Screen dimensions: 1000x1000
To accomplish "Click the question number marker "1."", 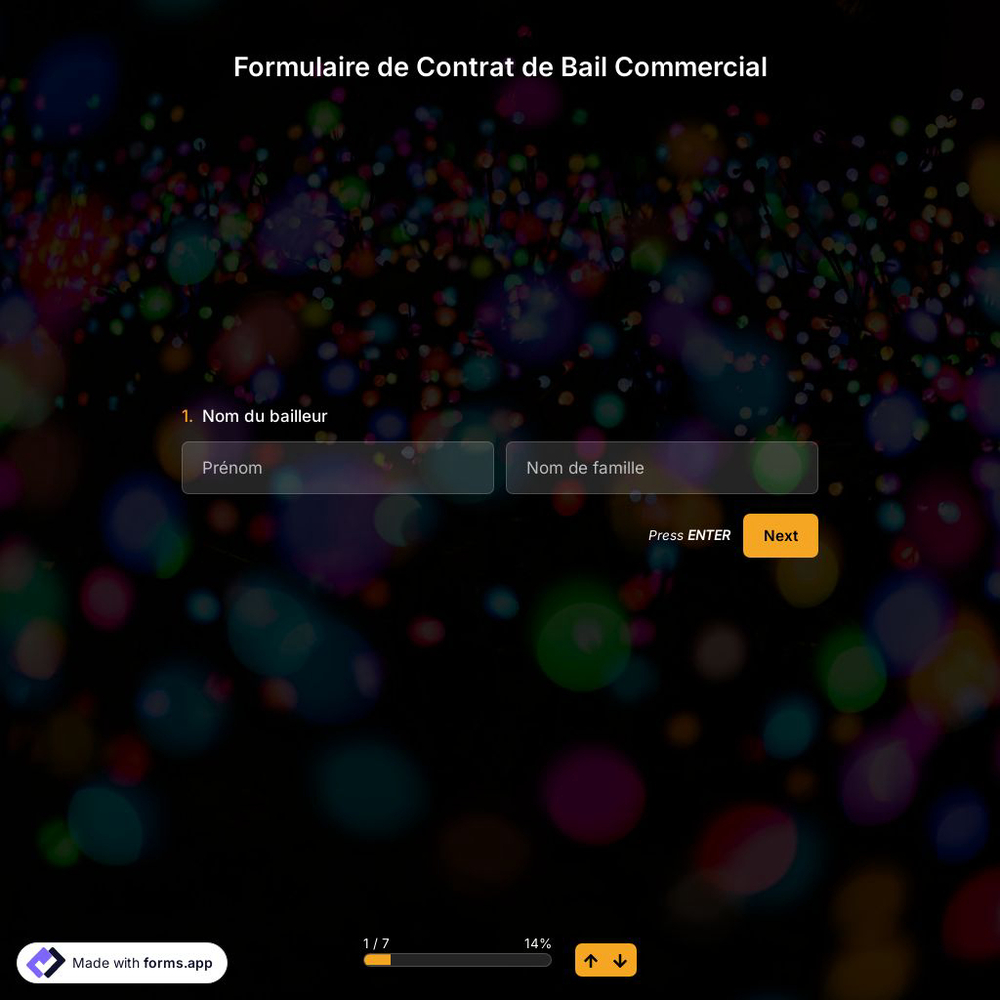I will click(187, 416).
